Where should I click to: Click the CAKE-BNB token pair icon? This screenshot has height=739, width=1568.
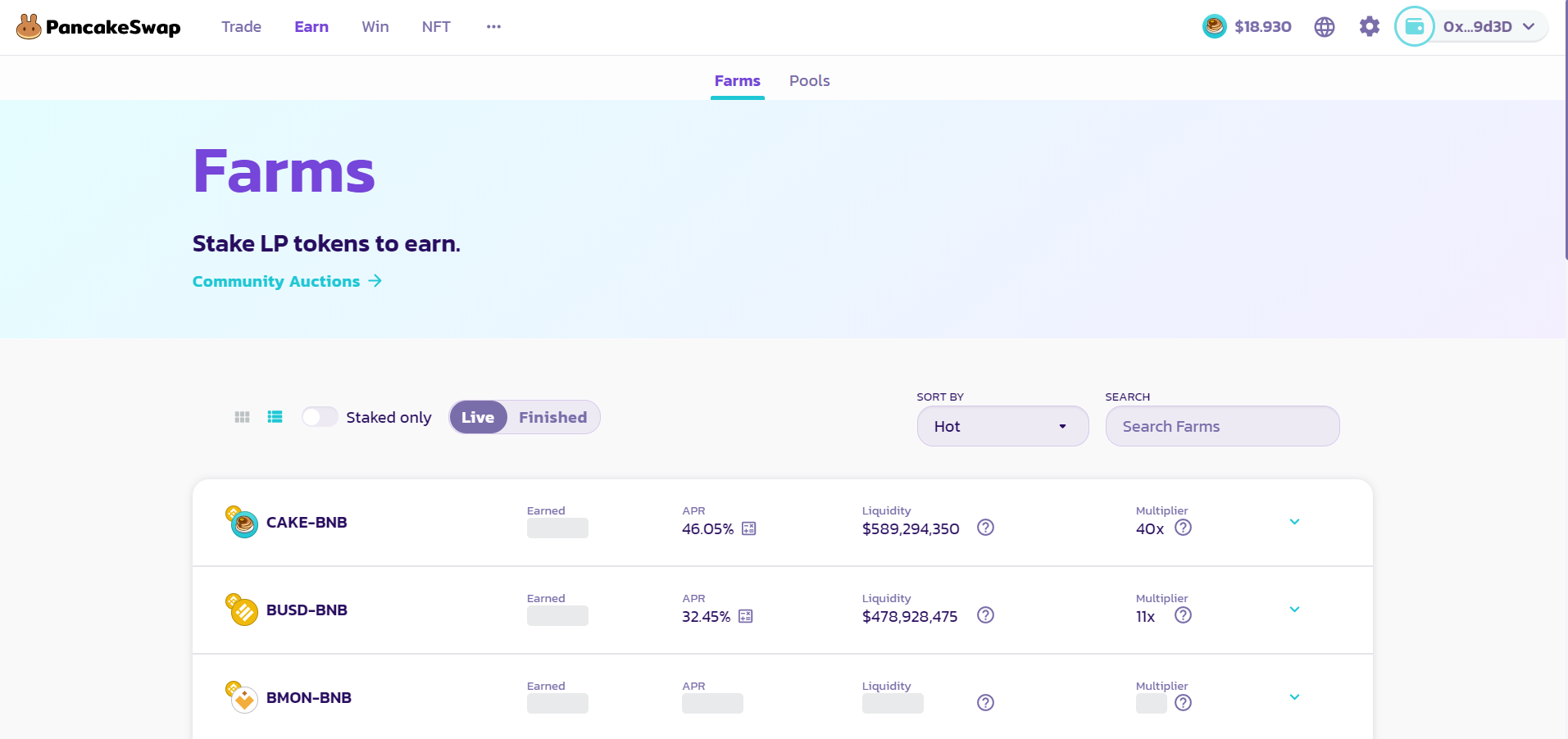tap(242, 523)
